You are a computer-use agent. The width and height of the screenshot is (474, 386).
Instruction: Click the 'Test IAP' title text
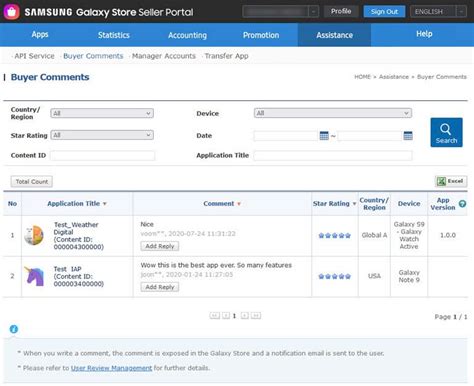point(67,269)
